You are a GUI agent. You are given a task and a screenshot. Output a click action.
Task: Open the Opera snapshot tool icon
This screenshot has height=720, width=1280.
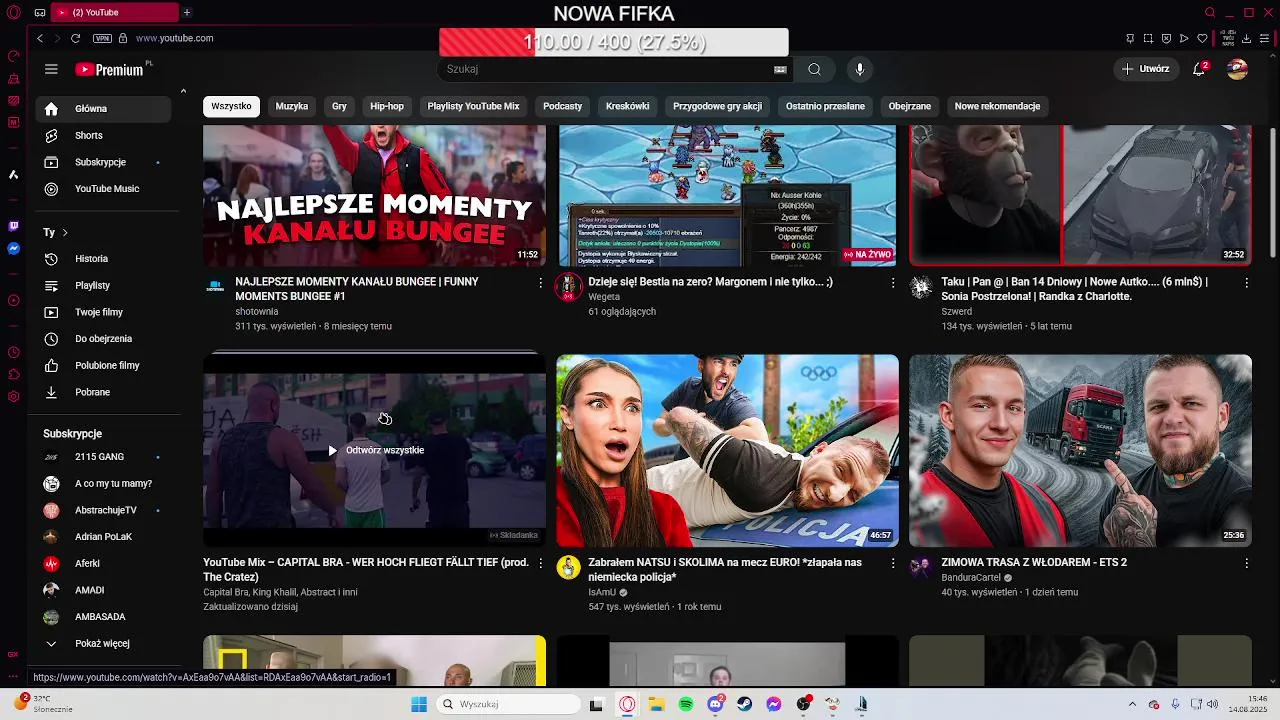coord(1148,38)
